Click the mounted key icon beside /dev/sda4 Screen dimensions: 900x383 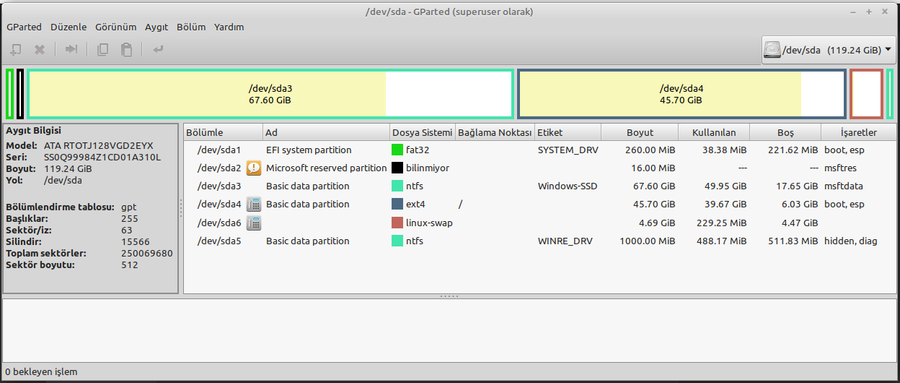tap(254, 204)
